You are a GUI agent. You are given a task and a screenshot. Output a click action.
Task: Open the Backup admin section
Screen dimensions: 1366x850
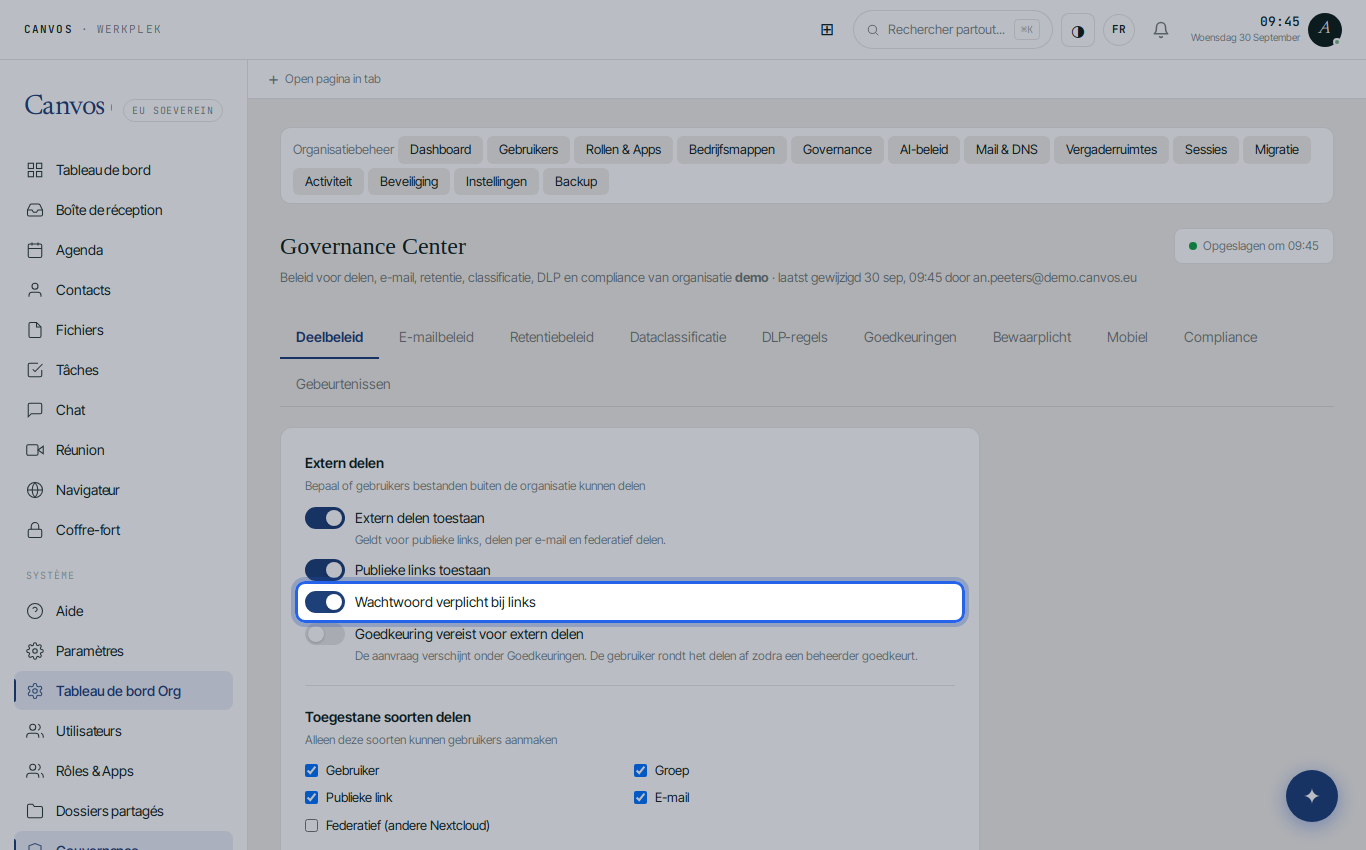point(576,181)
